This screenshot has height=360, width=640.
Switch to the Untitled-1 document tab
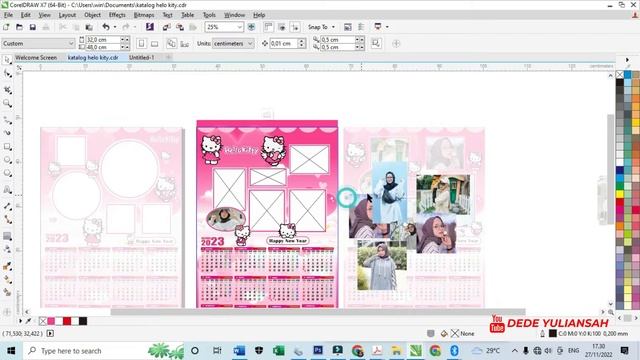coord(141,58)
